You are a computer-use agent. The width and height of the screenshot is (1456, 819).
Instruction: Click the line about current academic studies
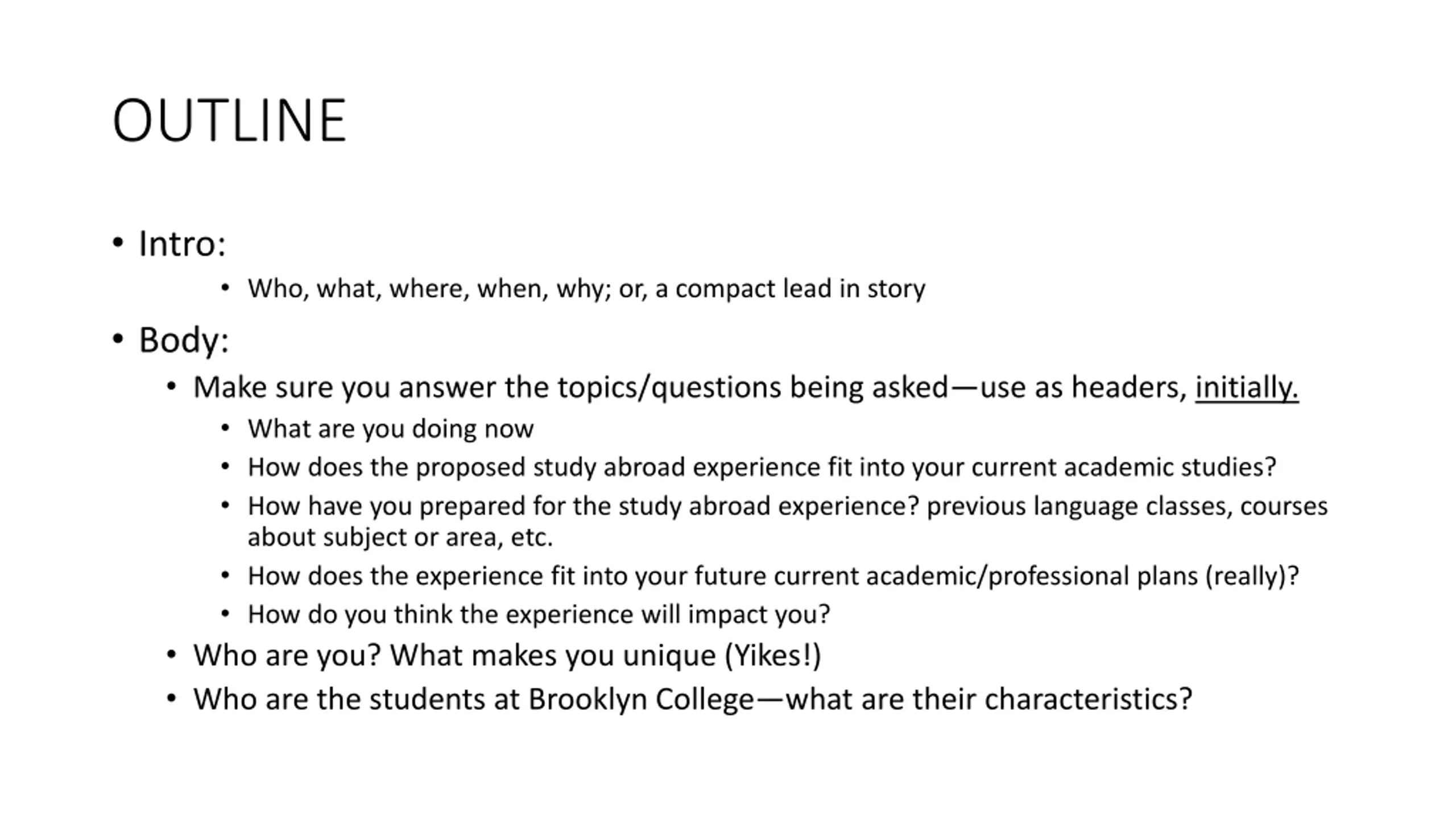click(x=761, y=467)
